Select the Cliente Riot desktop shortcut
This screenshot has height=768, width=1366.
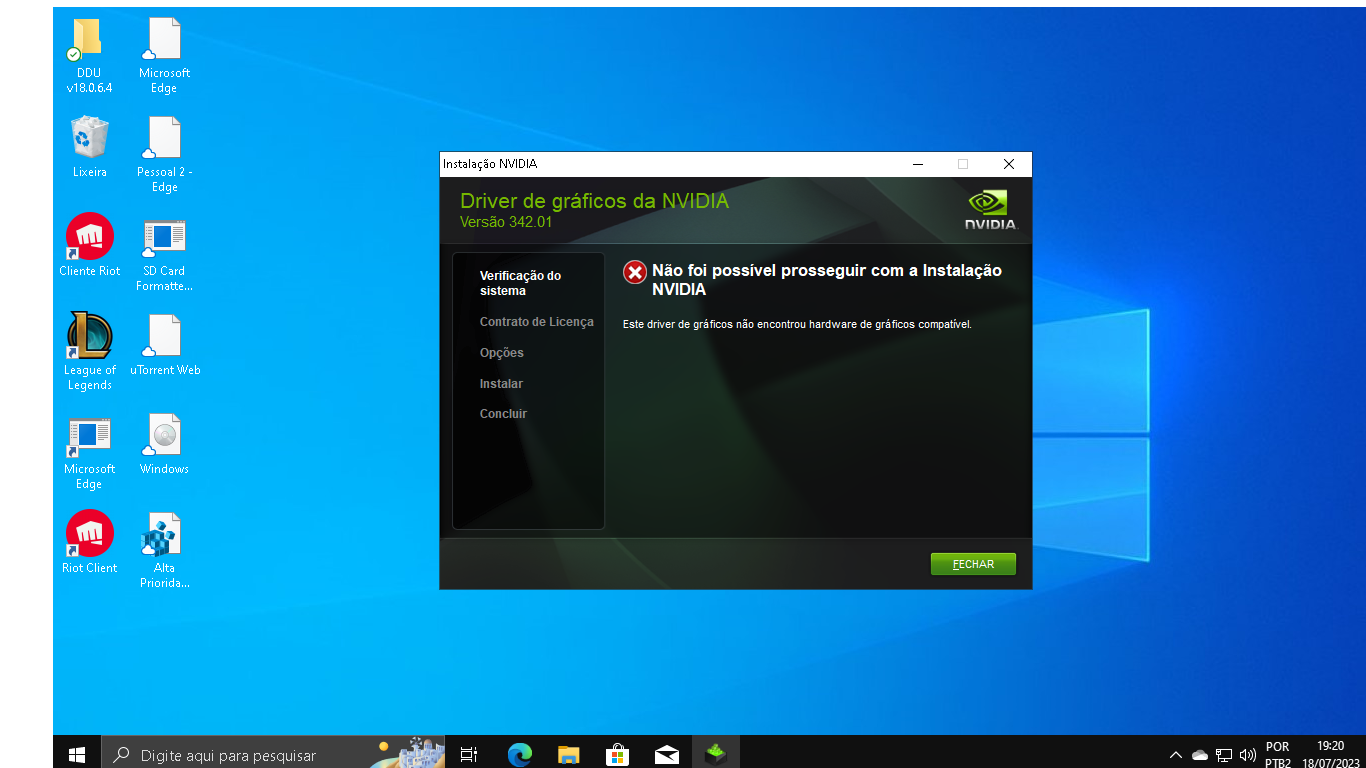pos(89,246)
